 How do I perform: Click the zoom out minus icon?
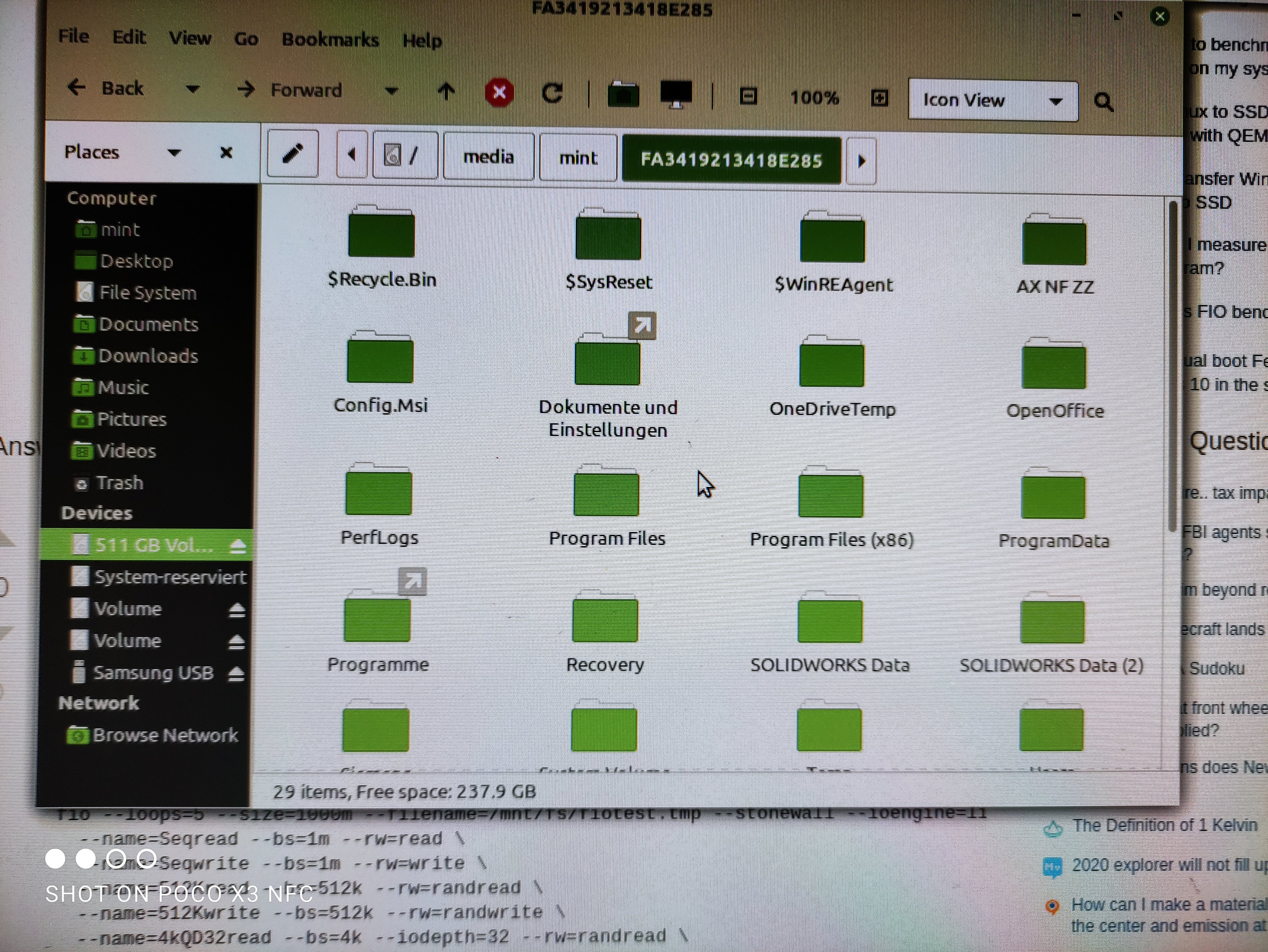(x=748, y=96)
